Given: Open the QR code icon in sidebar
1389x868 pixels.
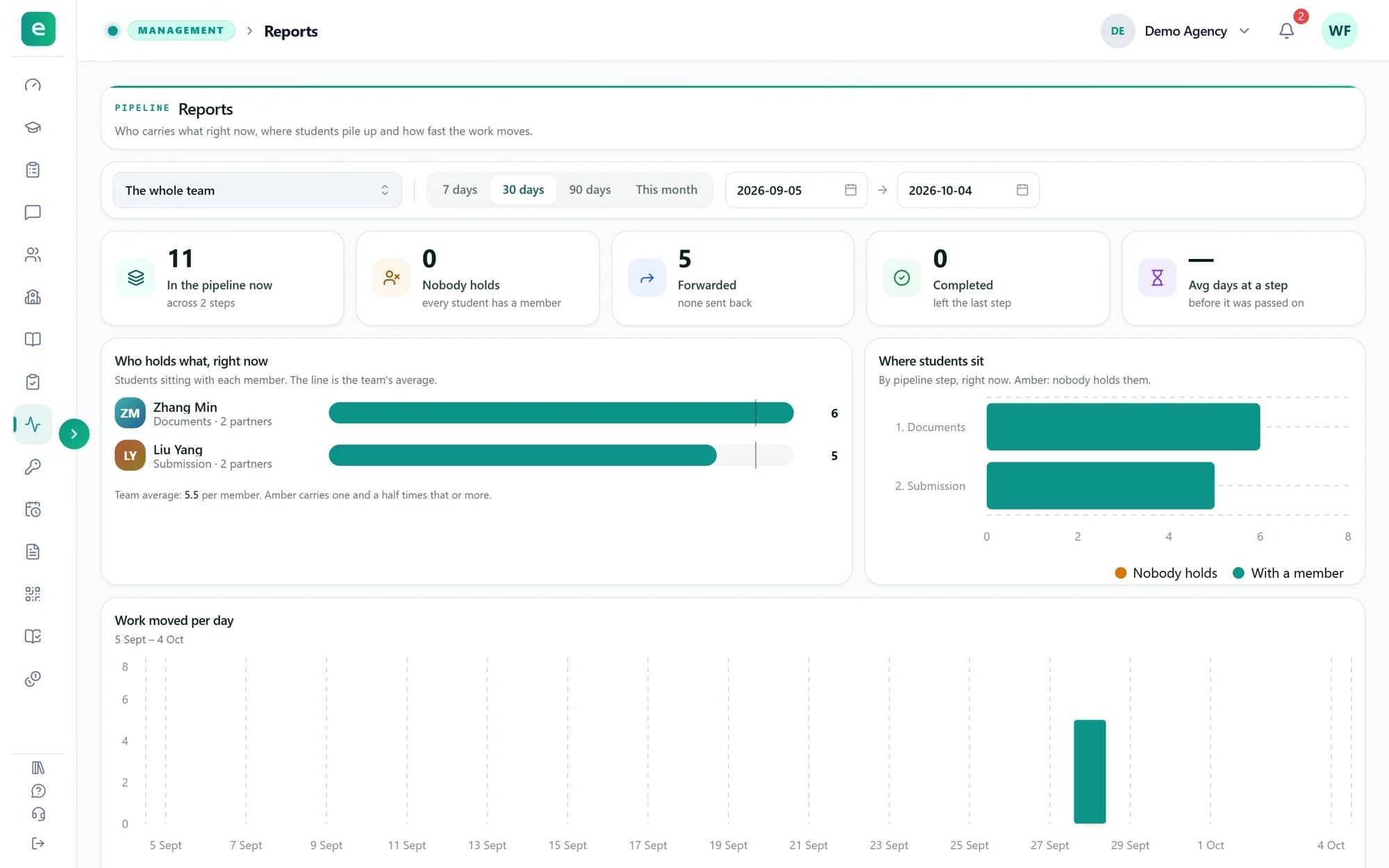Looking at the screenshot, I should 33,594.
